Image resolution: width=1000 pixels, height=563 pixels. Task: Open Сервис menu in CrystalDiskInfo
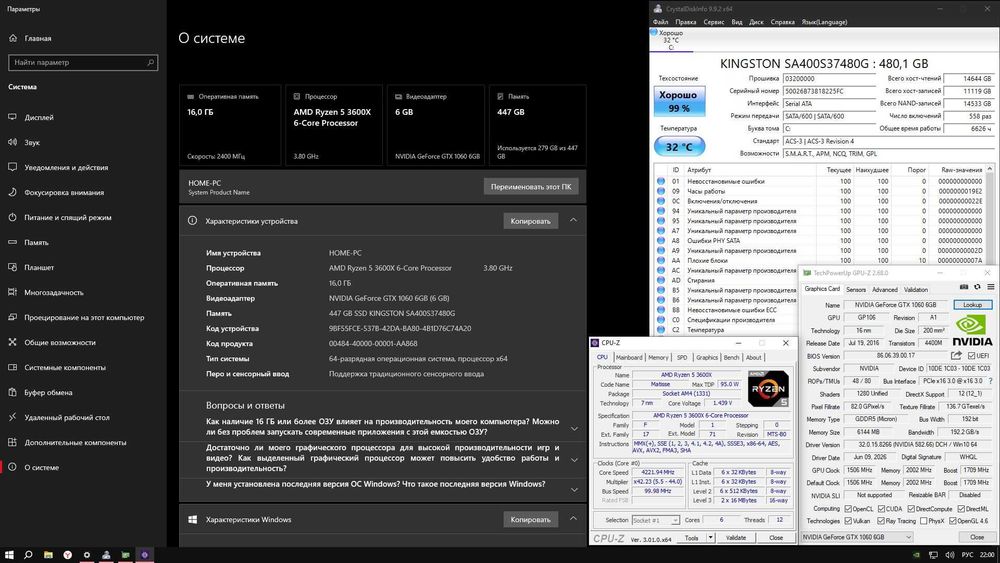(714, 22)
